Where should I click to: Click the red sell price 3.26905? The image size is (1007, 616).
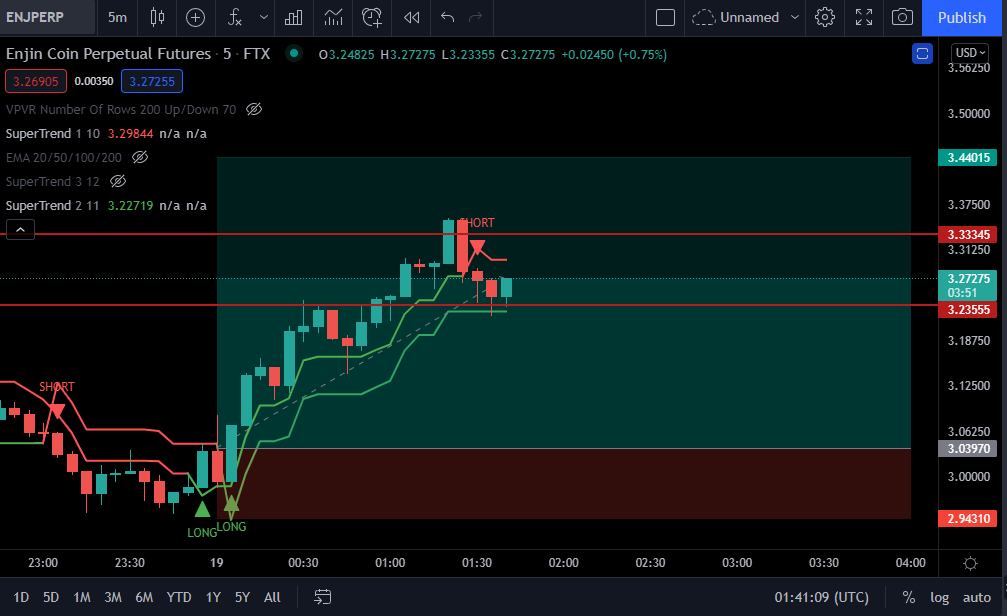[x=36, y=81]
